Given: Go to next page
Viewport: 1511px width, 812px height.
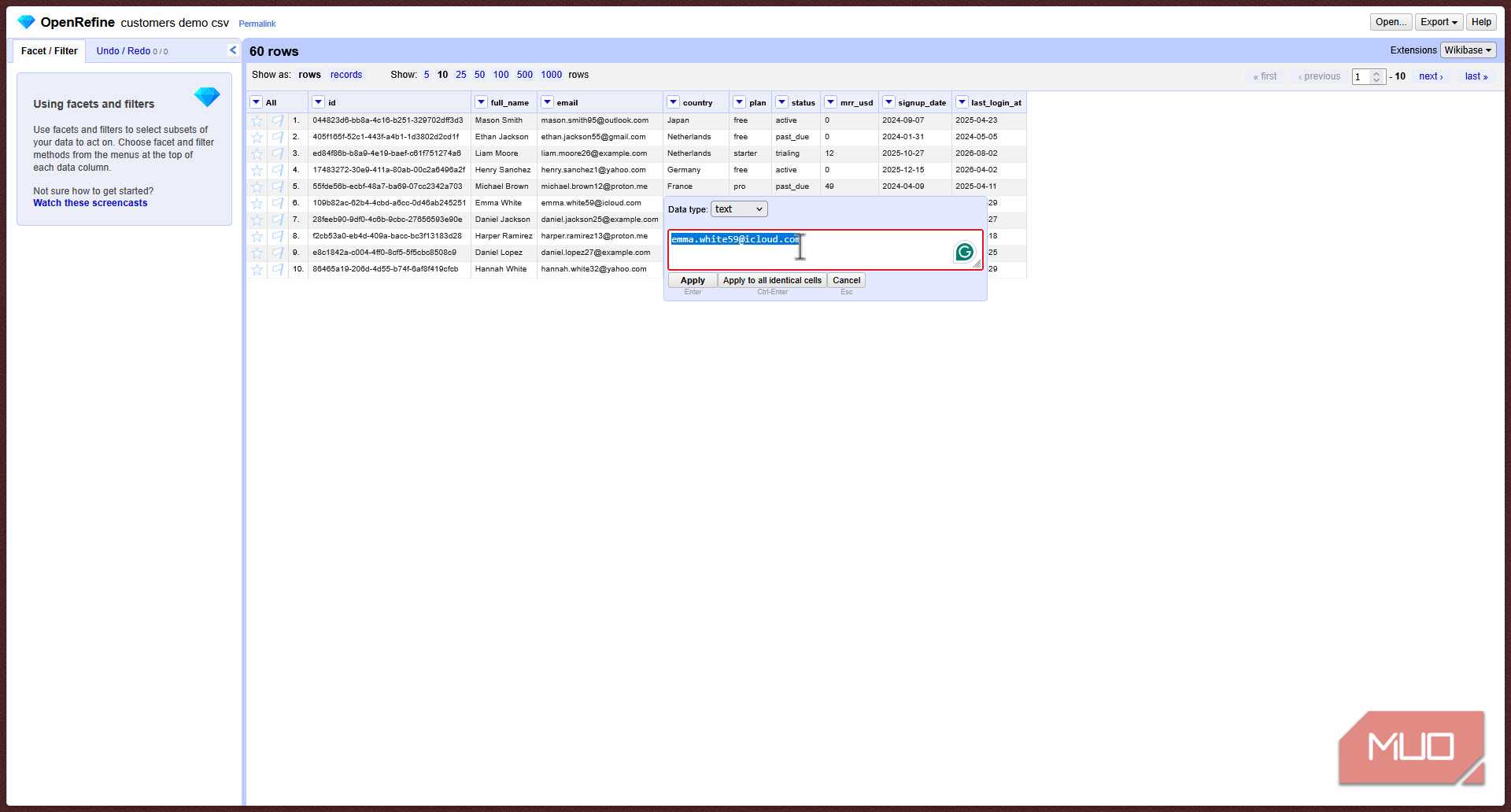Looking at the screenshot, I should (1431, 76).
